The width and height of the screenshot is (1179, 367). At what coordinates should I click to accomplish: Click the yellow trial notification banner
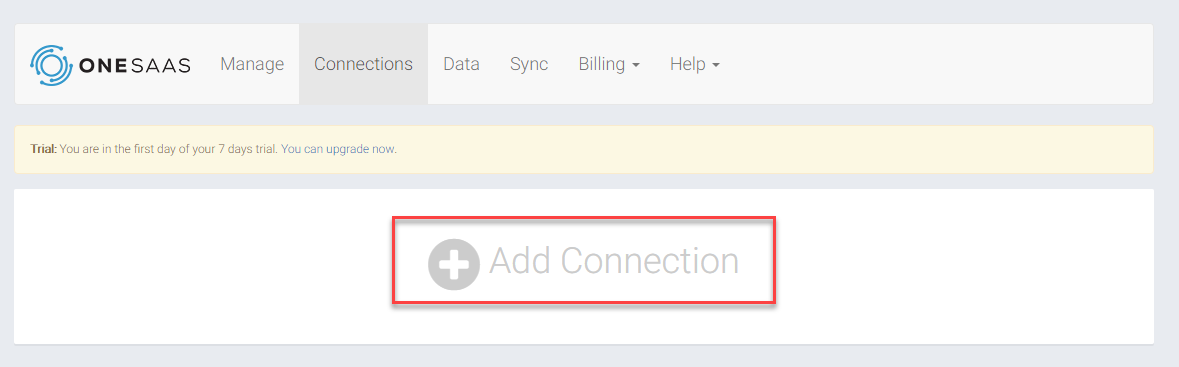583,150
